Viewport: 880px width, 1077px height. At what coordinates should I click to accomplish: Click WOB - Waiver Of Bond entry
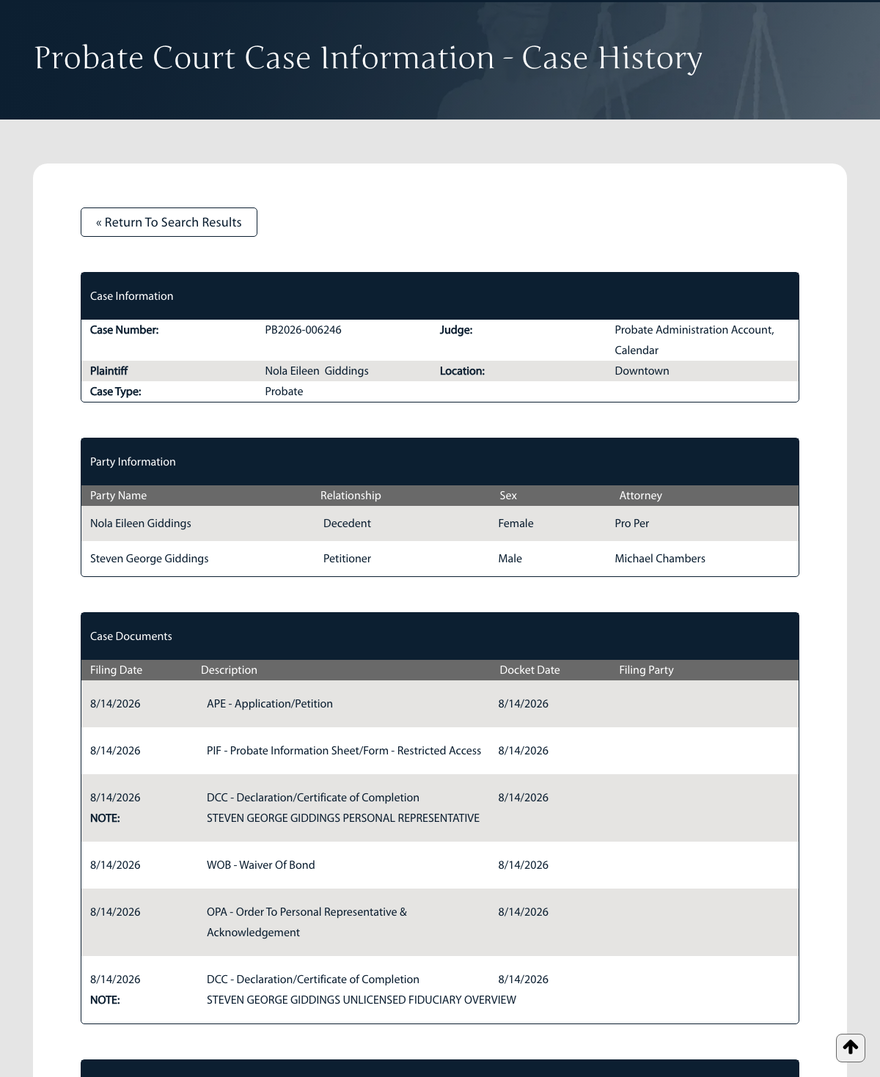point(260,865)
